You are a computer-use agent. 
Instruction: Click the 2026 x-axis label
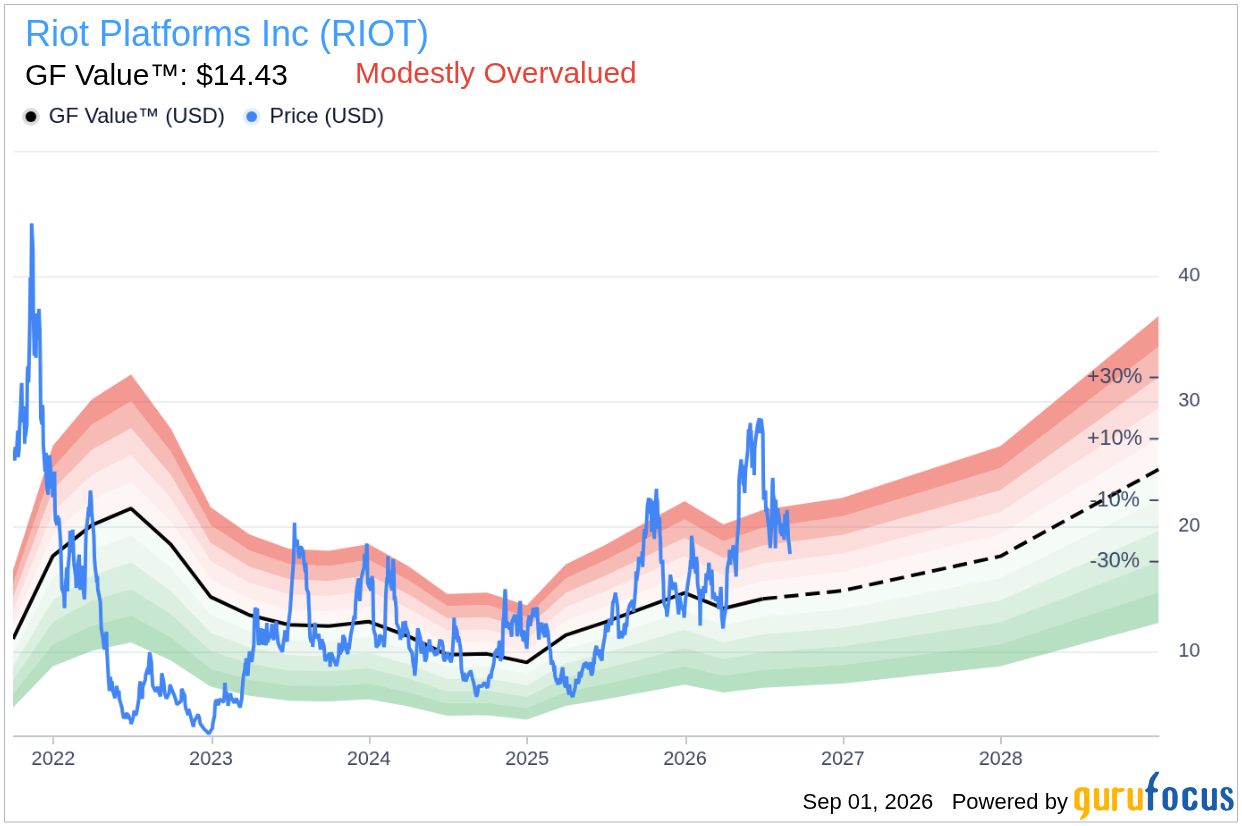click(x=685, y=758)
